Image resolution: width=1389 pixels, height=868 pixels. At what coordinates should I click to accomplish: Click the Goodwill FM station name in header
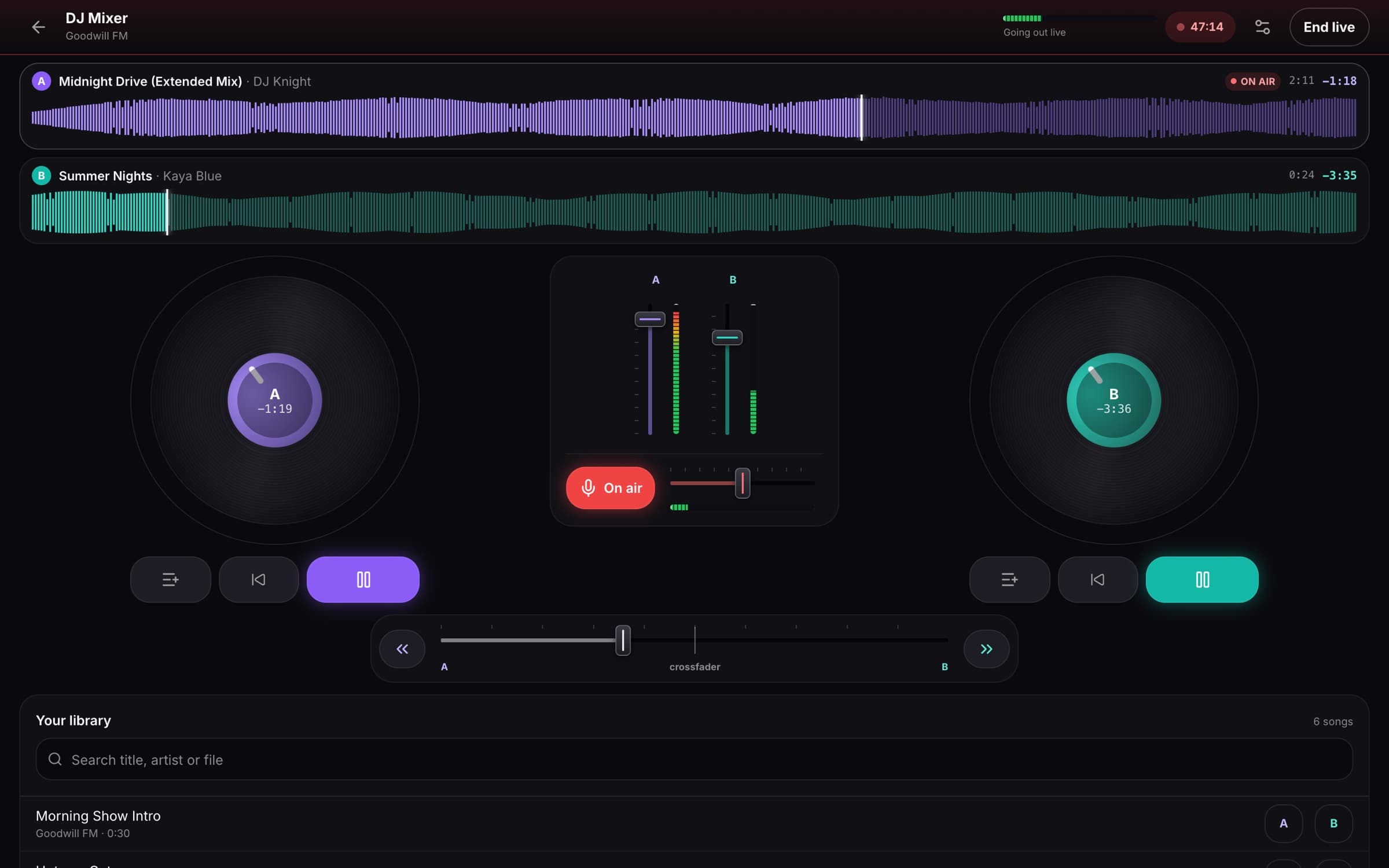[97, 36]
